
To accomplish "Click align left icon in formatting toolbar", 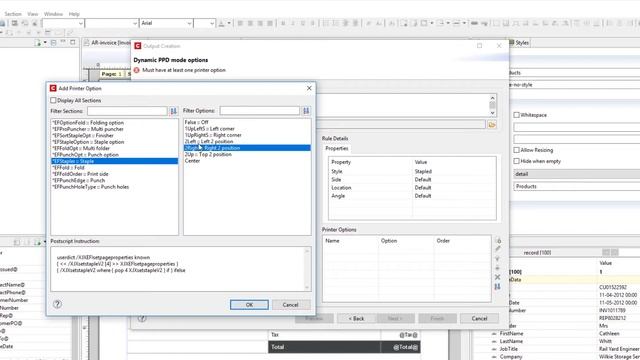I will tap(240, 23).
